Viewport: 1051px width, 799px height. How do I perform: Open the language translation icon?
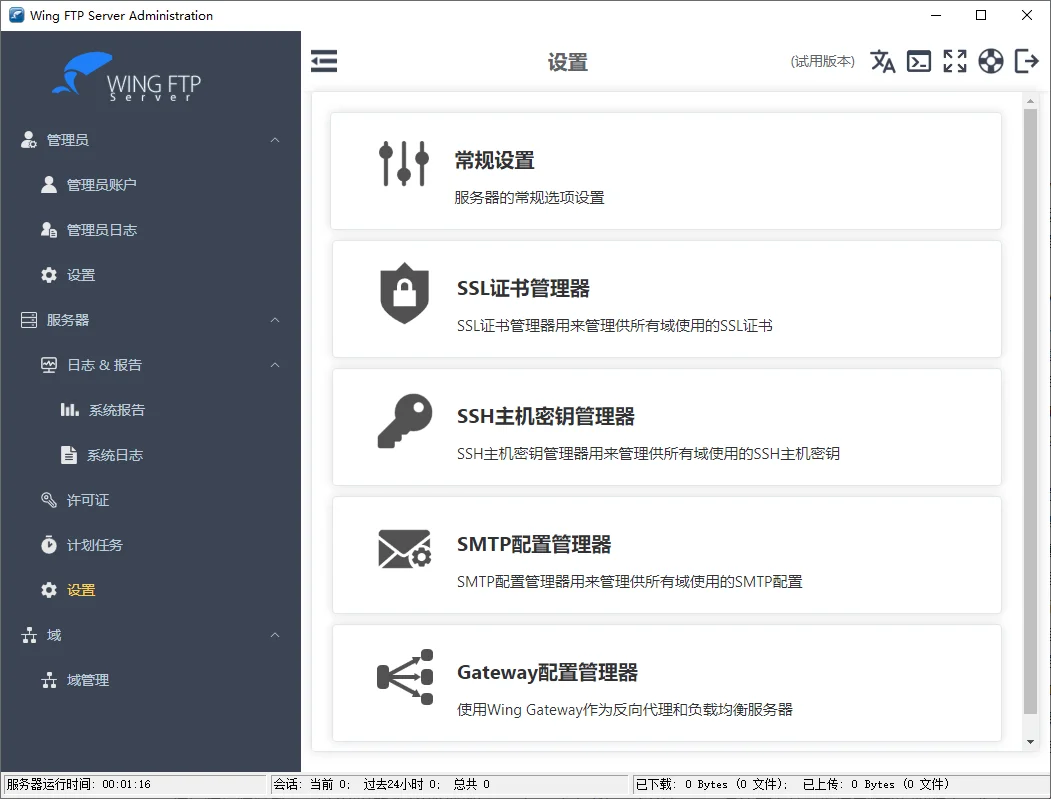883,61
